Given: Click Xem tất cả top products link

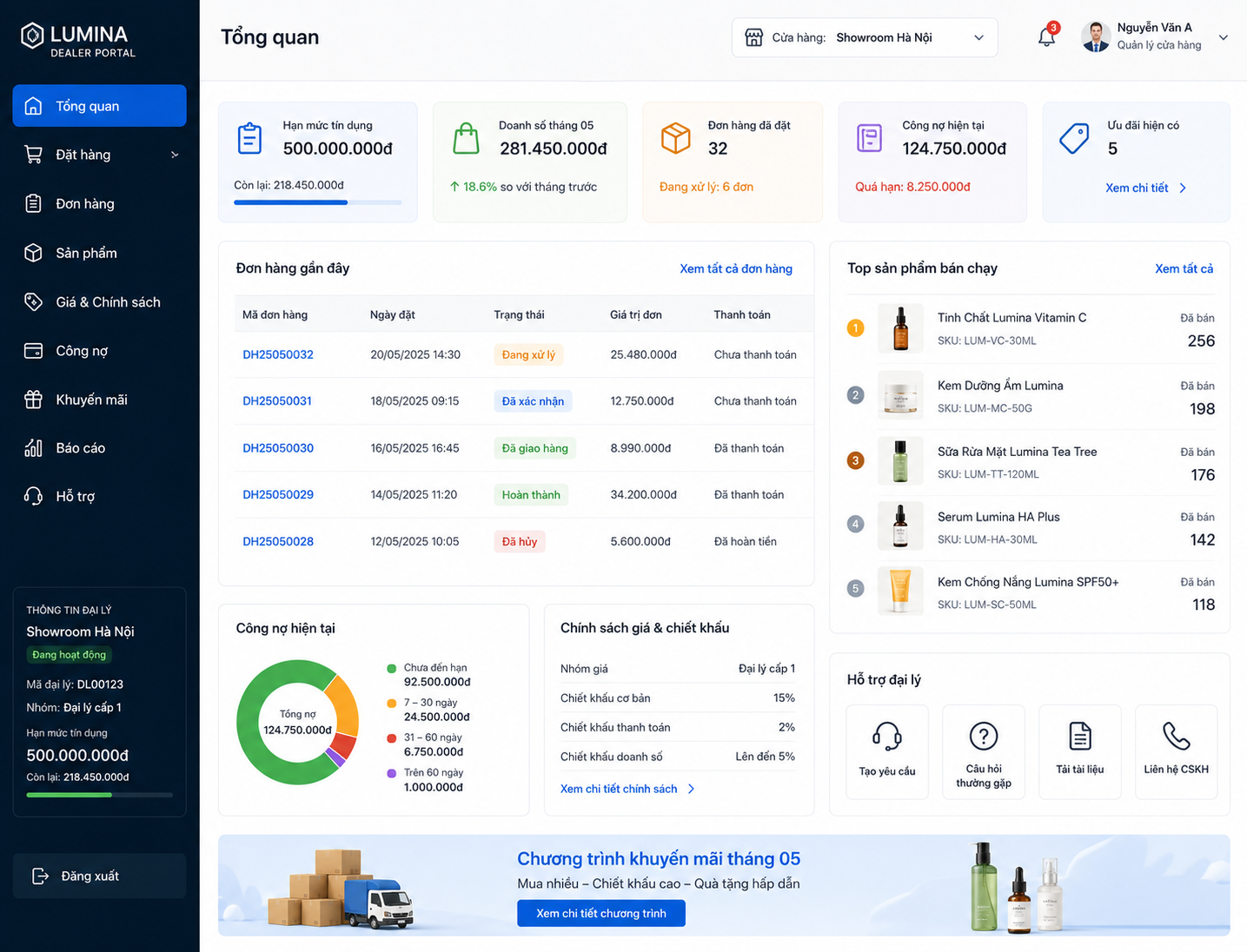Looking at the screenshot, I should click(1184, 268).
